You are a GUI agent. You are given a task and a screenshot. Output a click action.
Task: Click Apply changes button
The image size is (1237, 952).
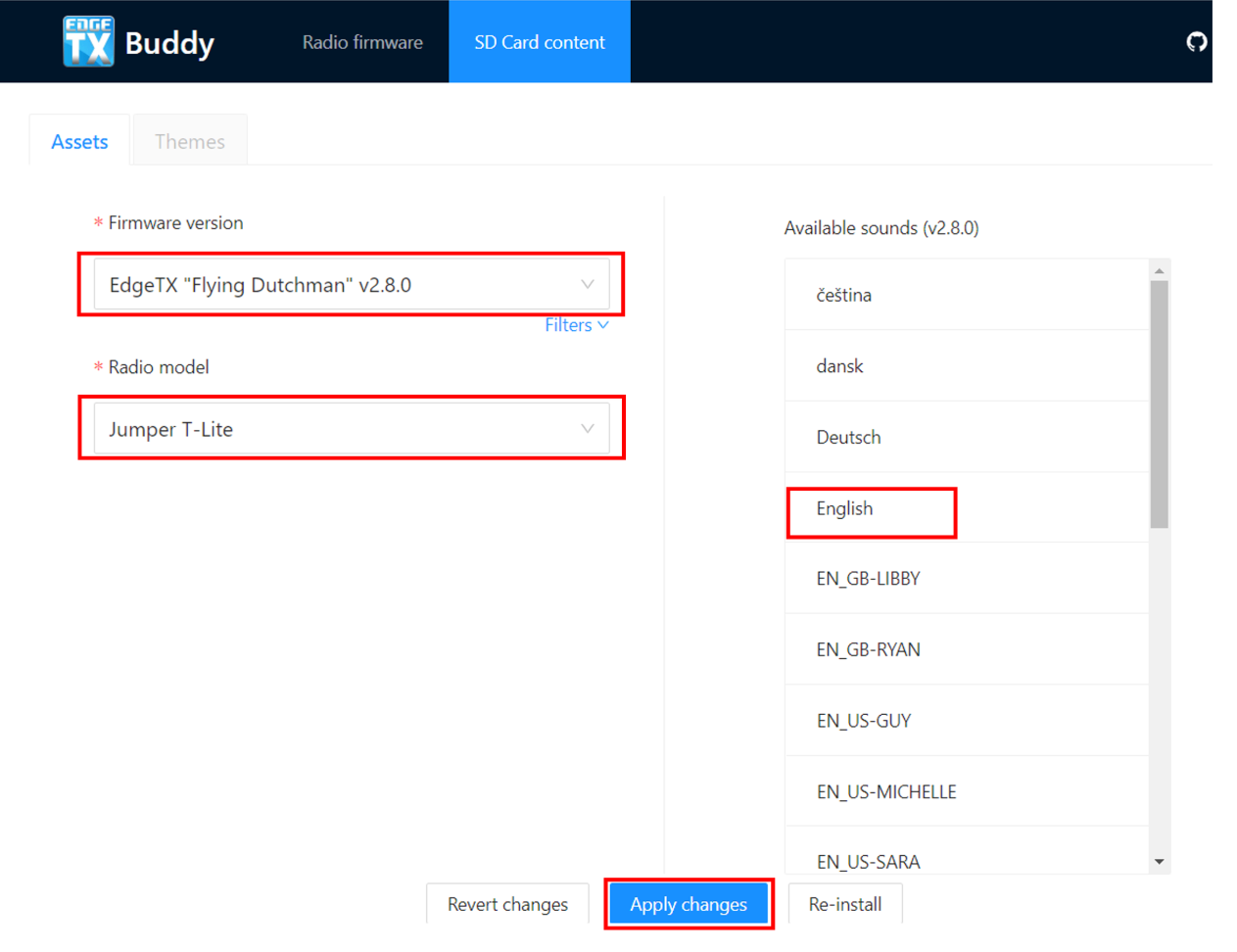(x=689, y=904)
